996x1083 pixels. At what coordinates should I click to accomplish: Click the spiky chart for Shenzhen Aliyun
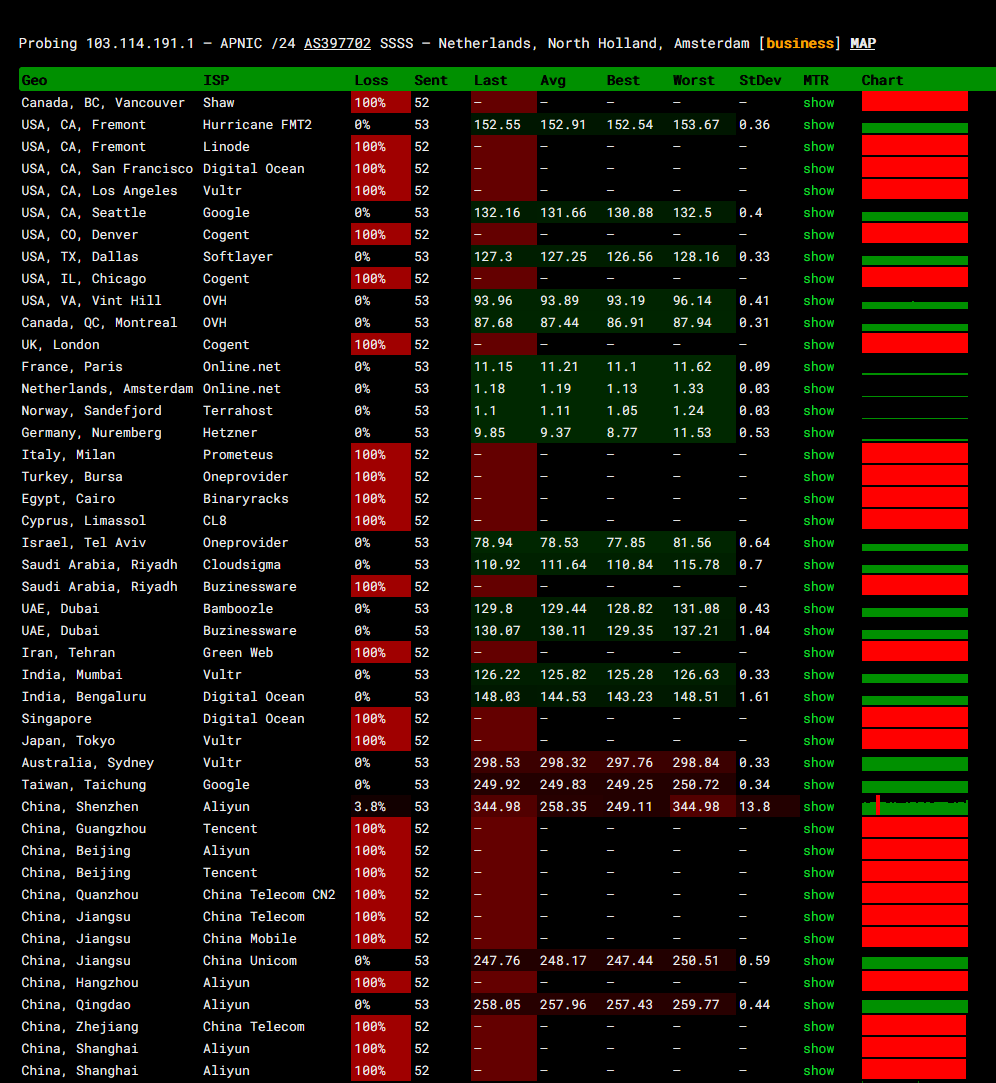pyautogui.click(x=914, y=807)
